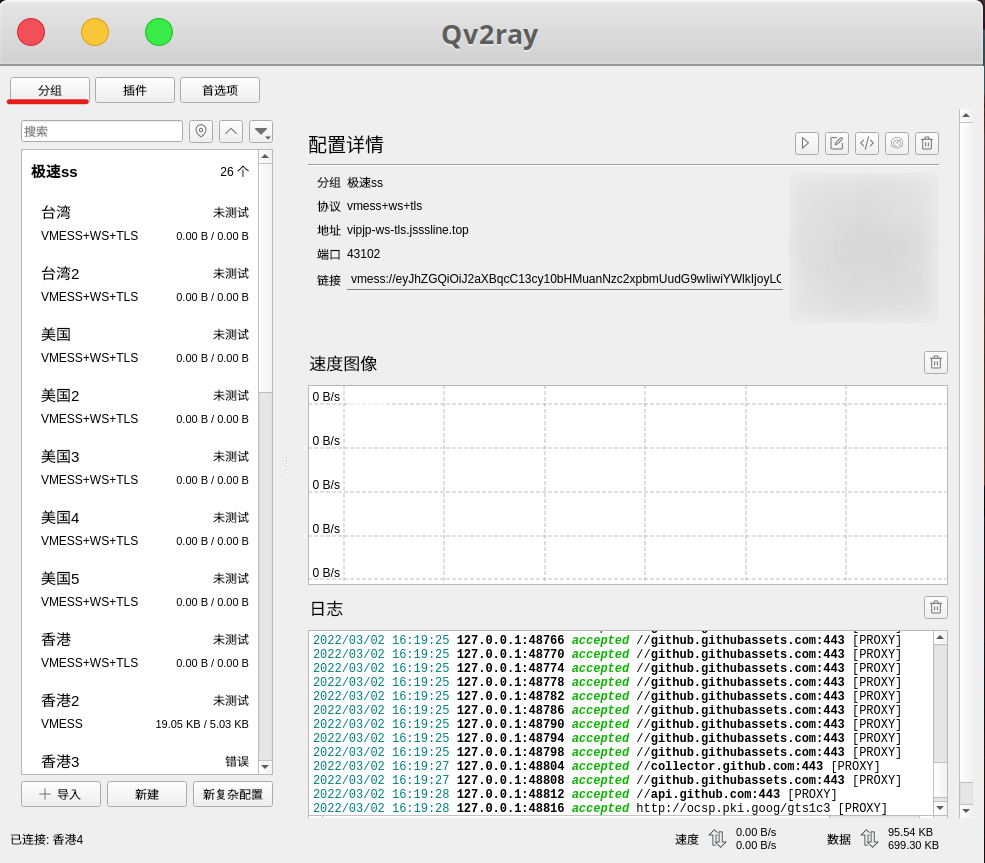
Task: Click the 新建 new connection button
Action: (146, 794)
